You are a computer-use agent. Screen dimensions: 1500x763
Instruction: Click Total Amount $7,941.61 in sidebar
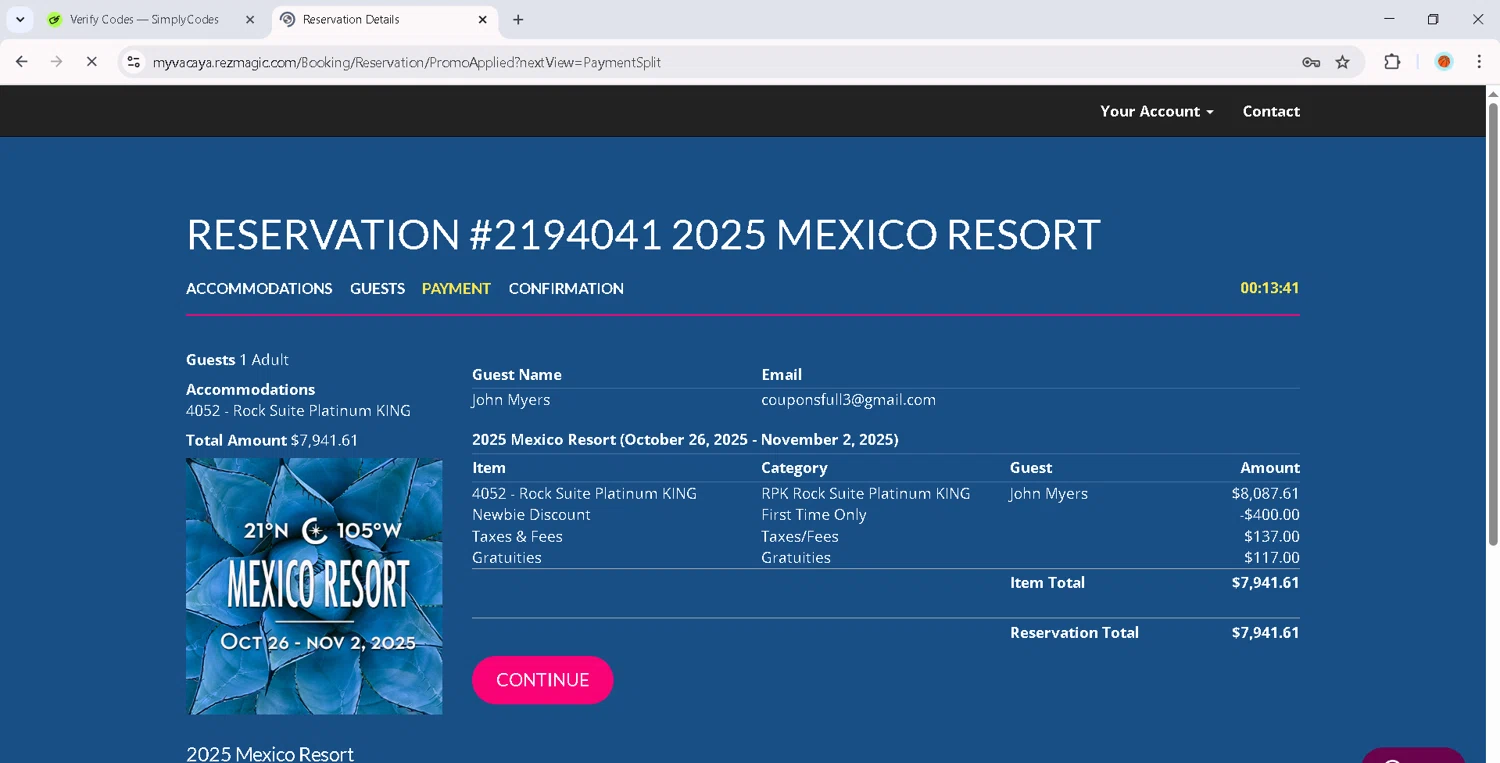[x=272, y=440]
